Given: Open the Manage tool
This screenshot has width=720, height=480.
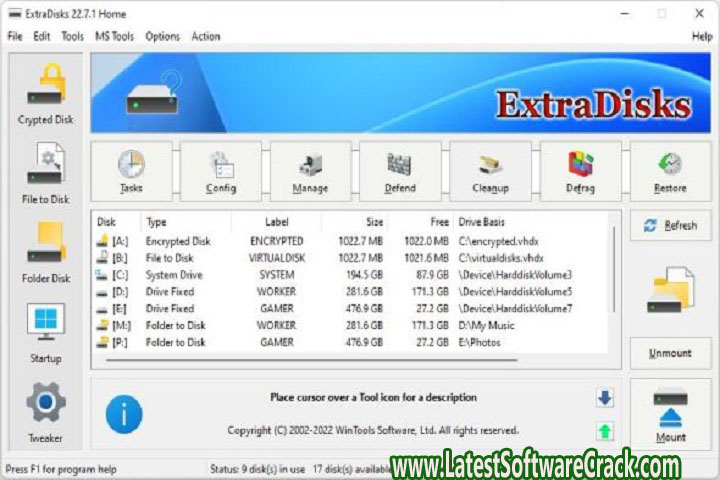Looking at the screenshot, I should point(310,170).
